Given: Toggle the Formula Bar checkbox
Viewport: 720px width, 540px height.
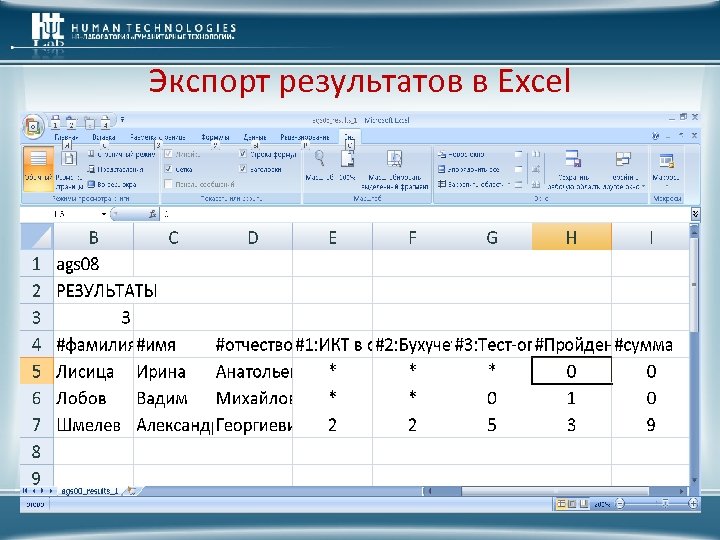Looking at the screenshot, I should [x=243, y=154].
